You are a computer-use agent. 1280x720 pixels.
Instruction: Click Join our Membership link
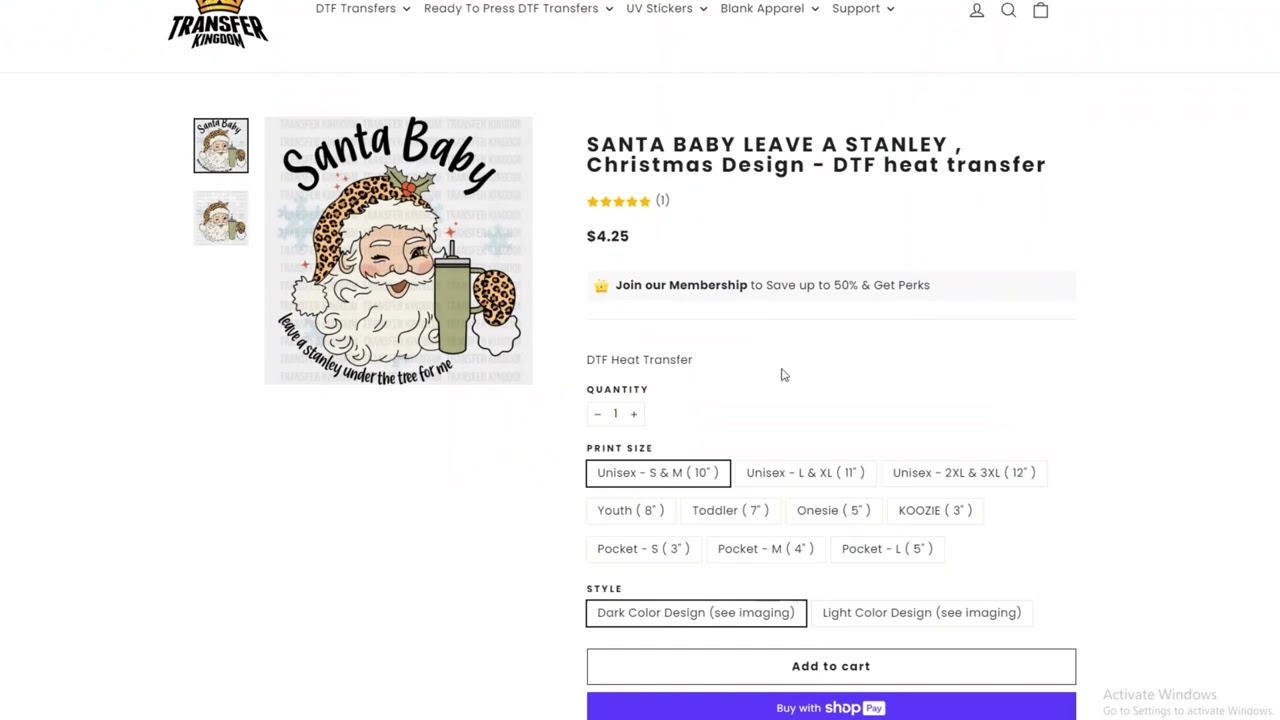click(681, 286)
